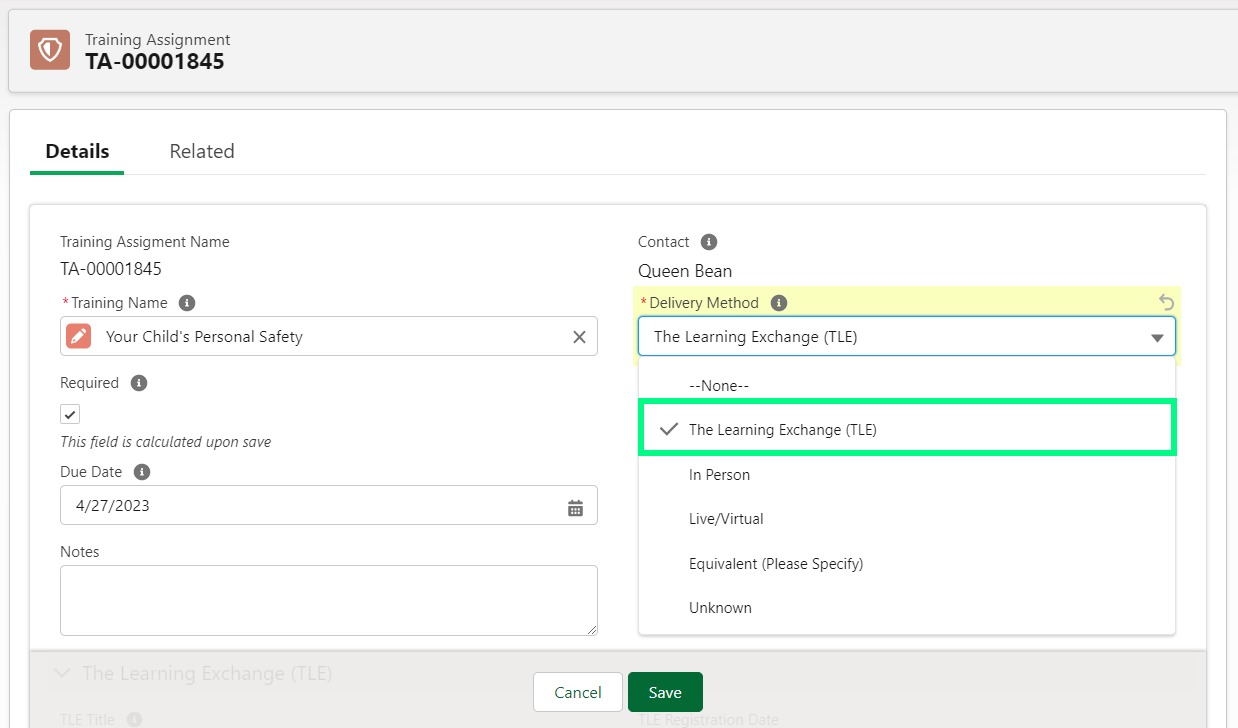Click the Training Name info icon
1238x728 pixels.
tap(187, 303)
